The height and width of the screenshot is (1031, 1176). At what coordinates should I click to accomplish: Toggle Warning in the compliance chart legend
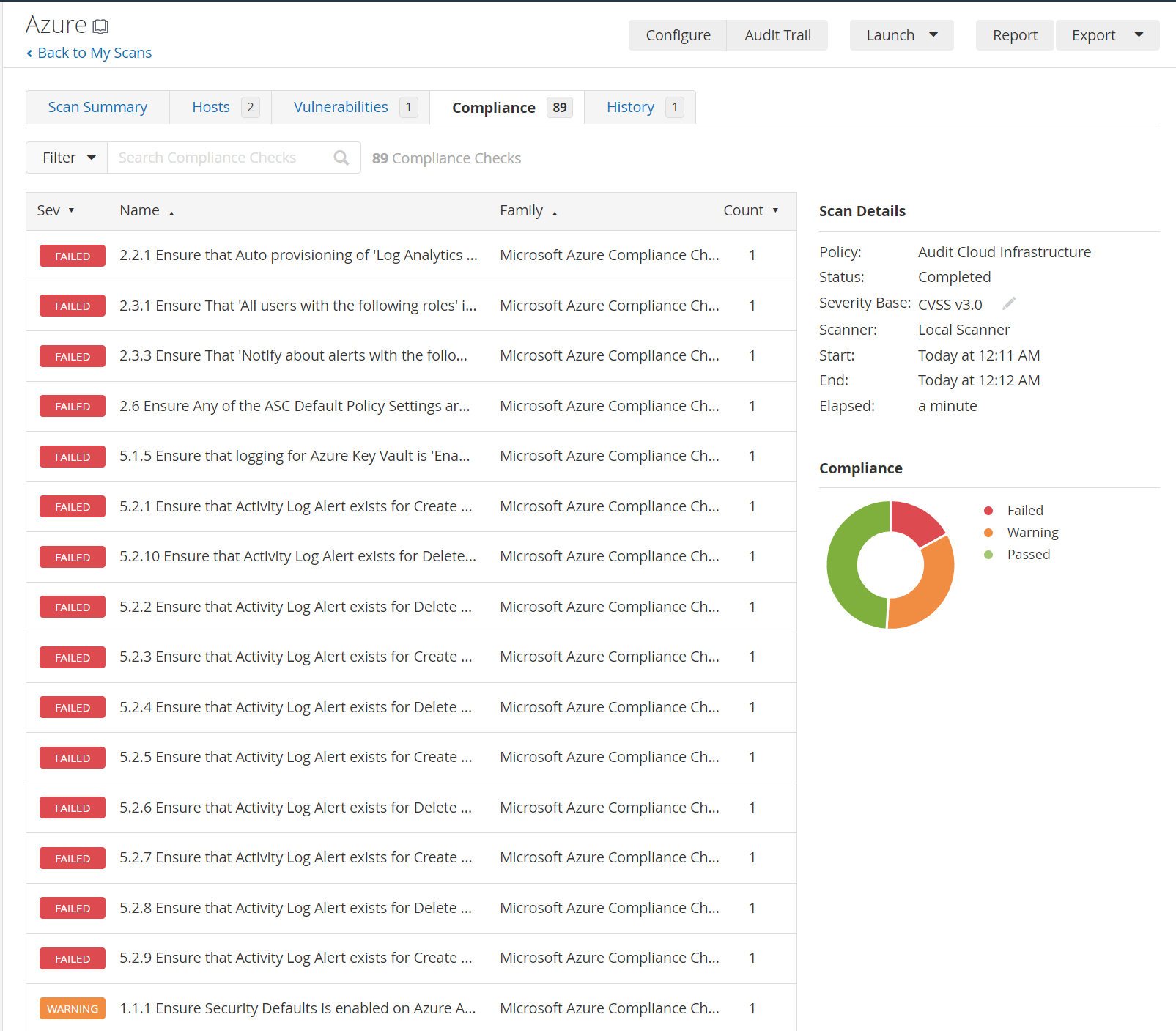[1032, 532]
